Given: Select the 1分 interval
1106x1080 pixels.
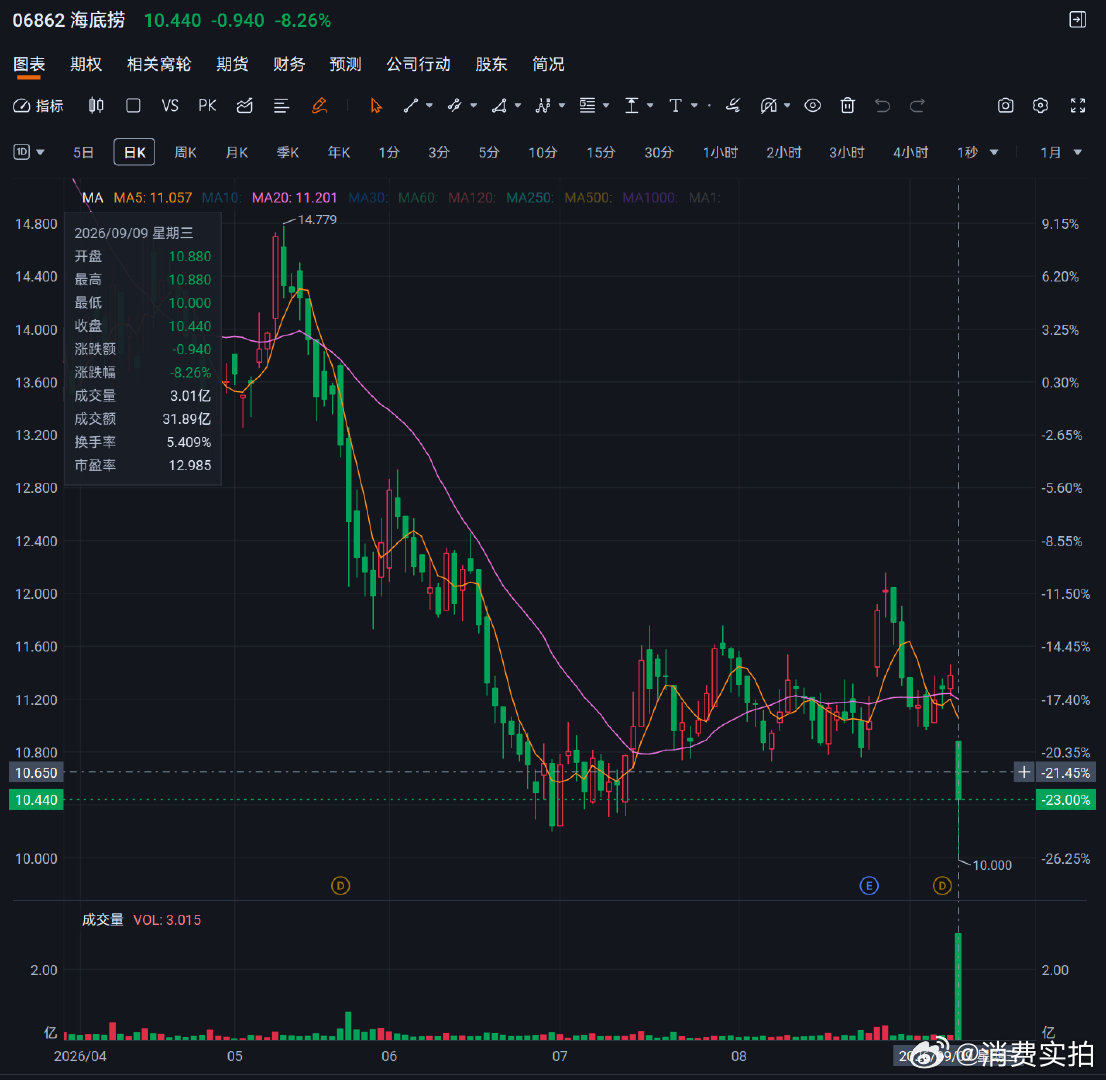Looking at the screenshot, I should click(x=389, y=152).
